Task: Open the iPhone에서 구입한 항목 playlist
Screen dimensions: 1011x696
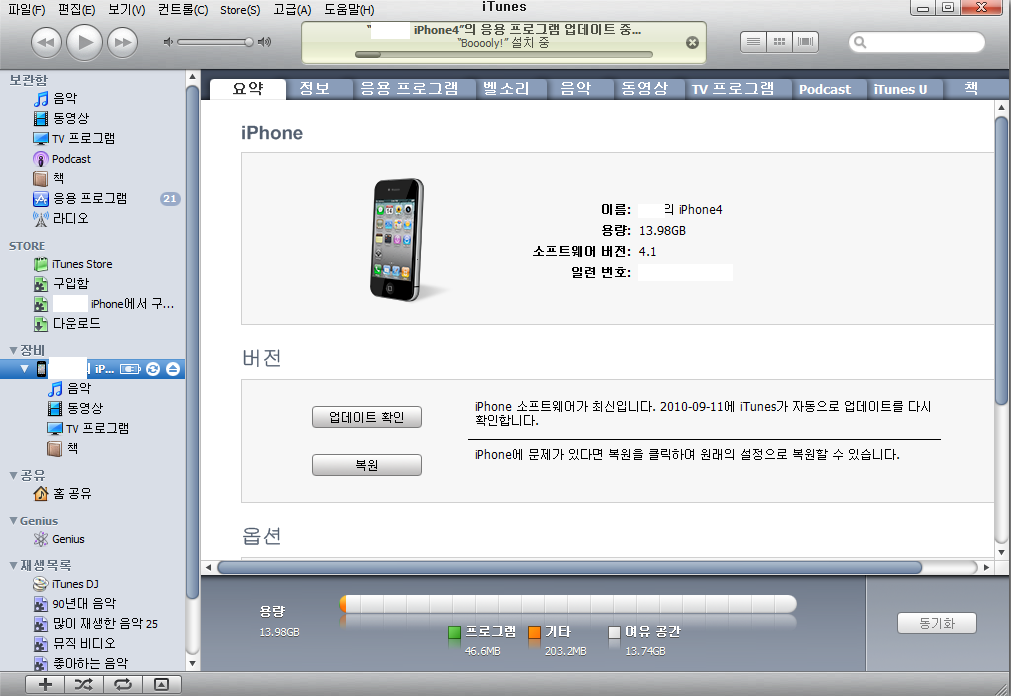Action: (x=104, y=303)
